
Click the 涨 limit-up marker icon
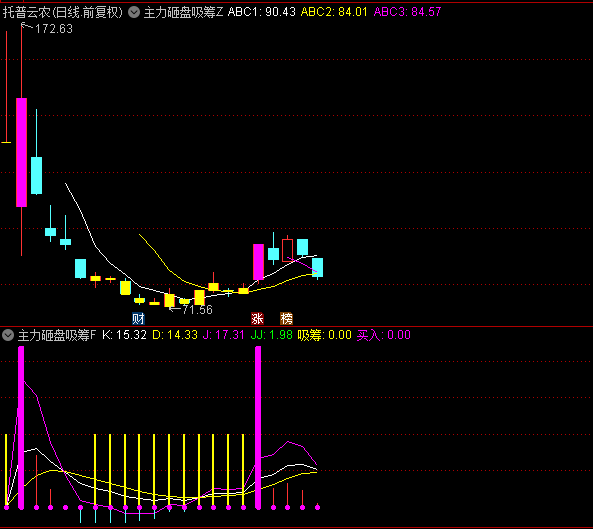coord(258,318)
